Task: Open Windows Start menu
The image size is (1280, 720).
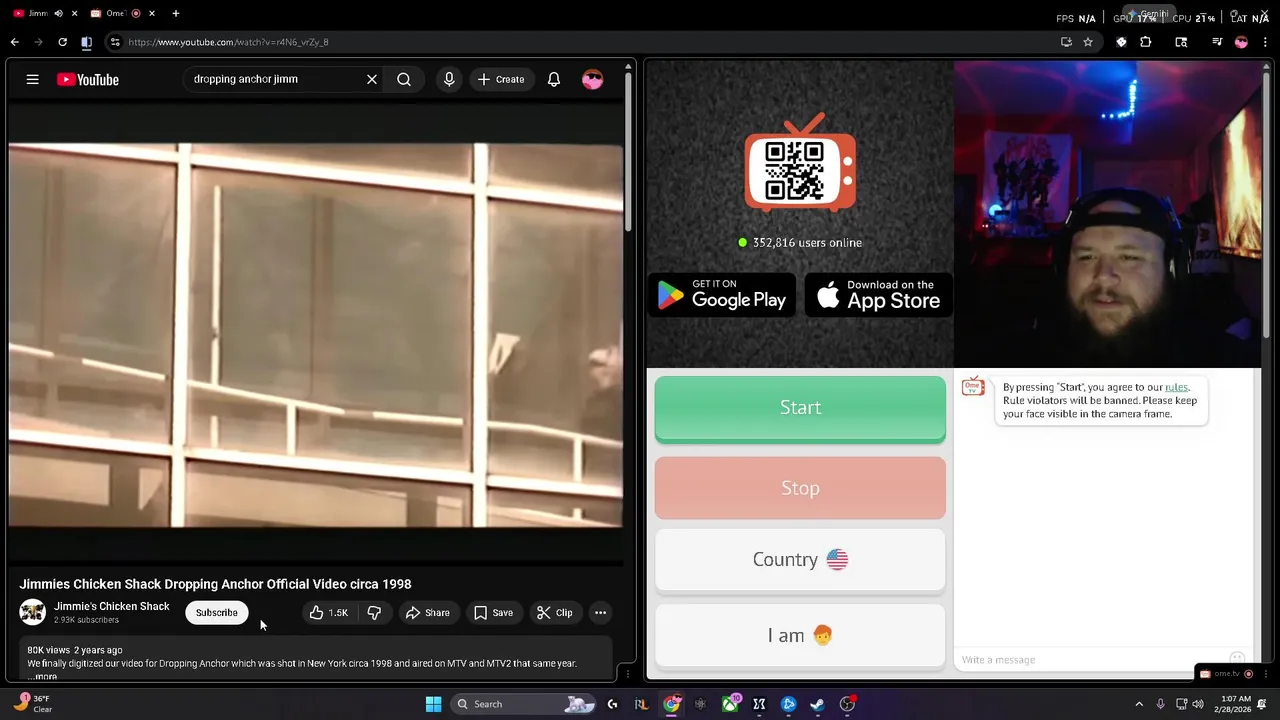Action: pos(433,704)
